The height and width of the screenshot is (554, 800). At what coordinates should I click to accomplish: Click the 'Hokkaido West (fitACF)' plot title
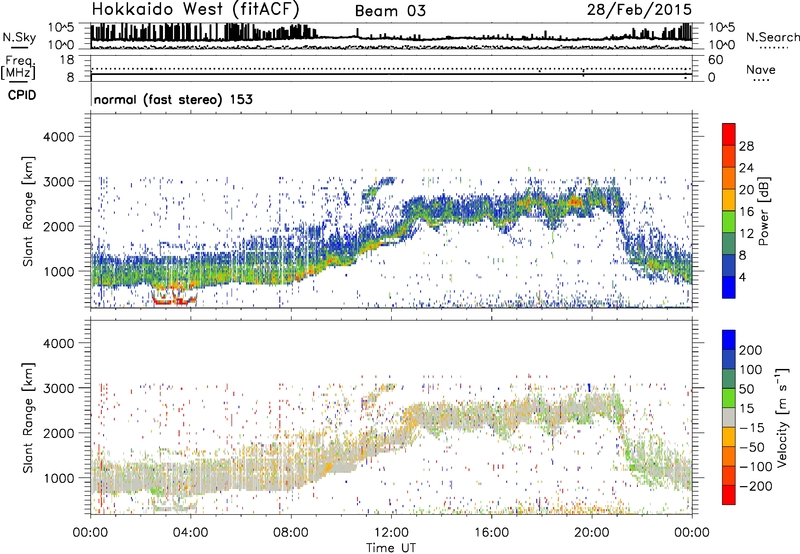pyautogui.click(x=195, y=9)
